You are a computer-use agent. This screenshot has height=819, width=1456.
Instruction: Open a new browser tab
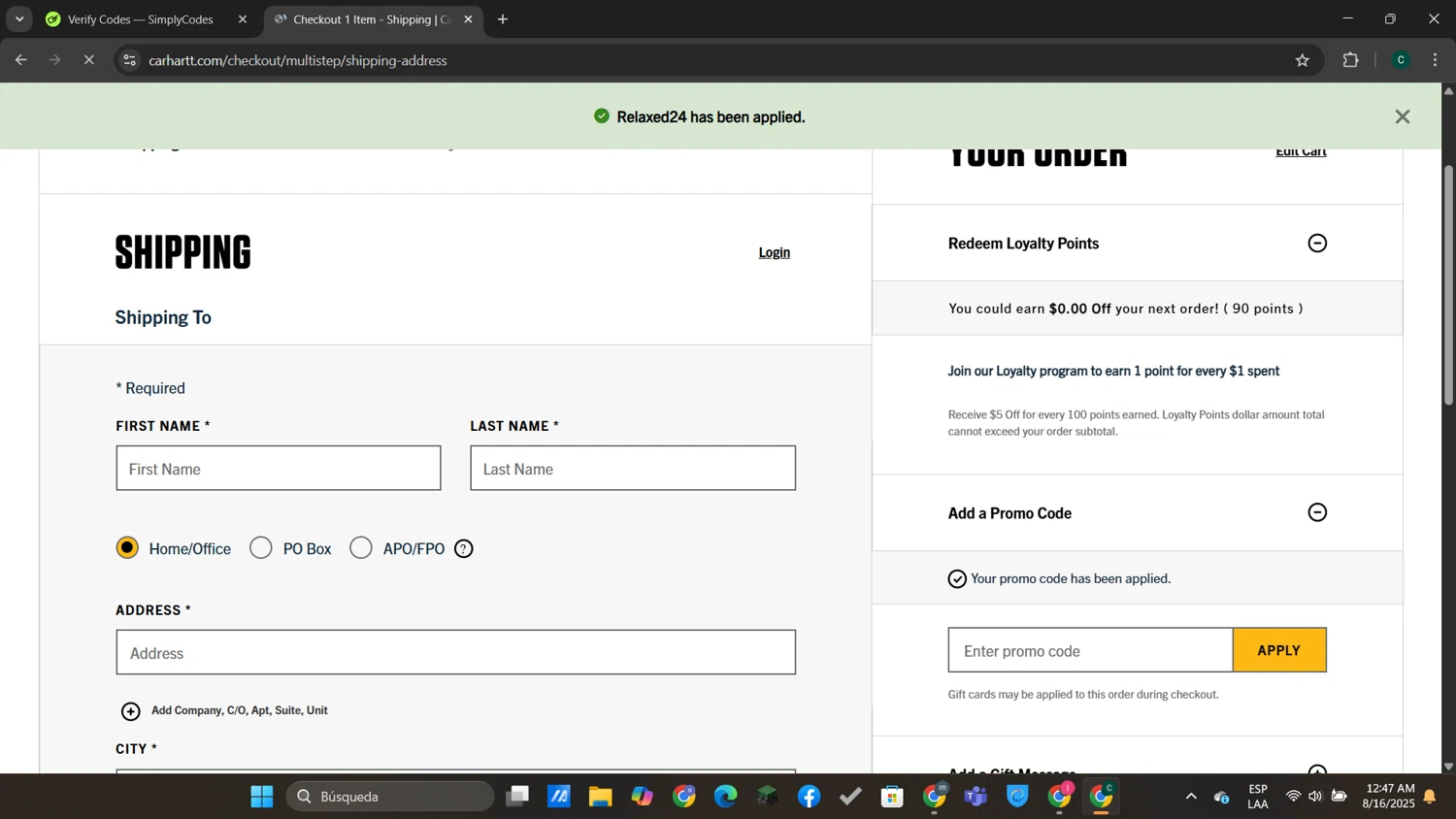click(503, 19)
